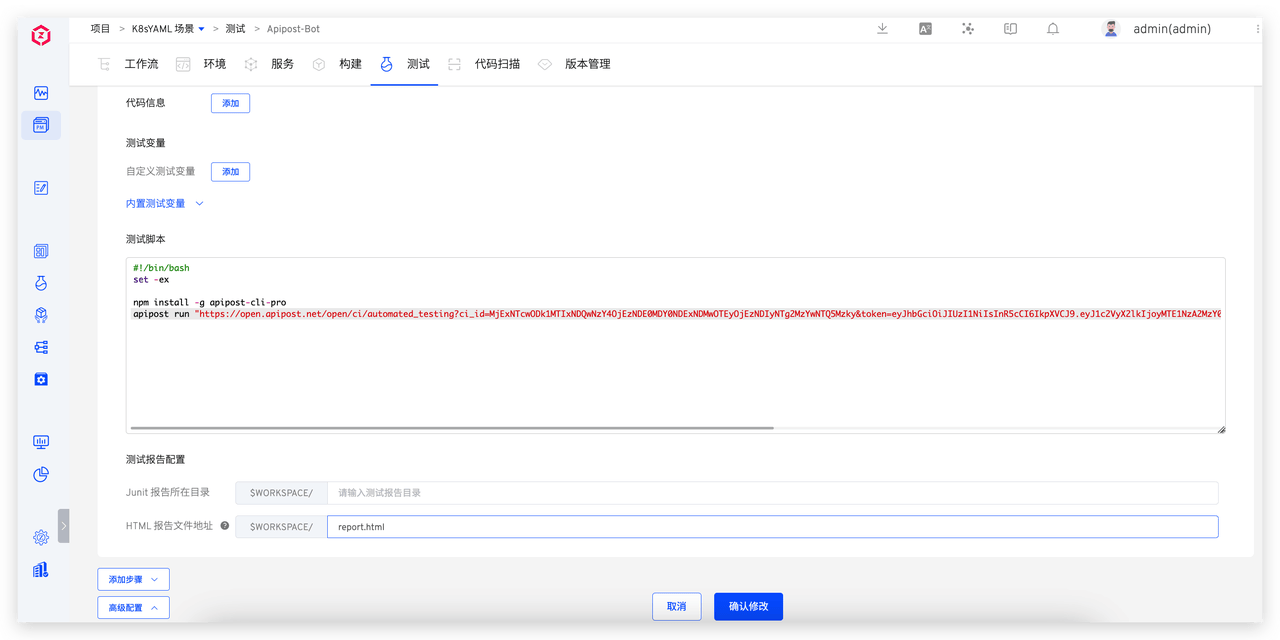Open the 添加步骤 dropdown
Viewport: 1280px width, 640px height.
coord(133,579)
